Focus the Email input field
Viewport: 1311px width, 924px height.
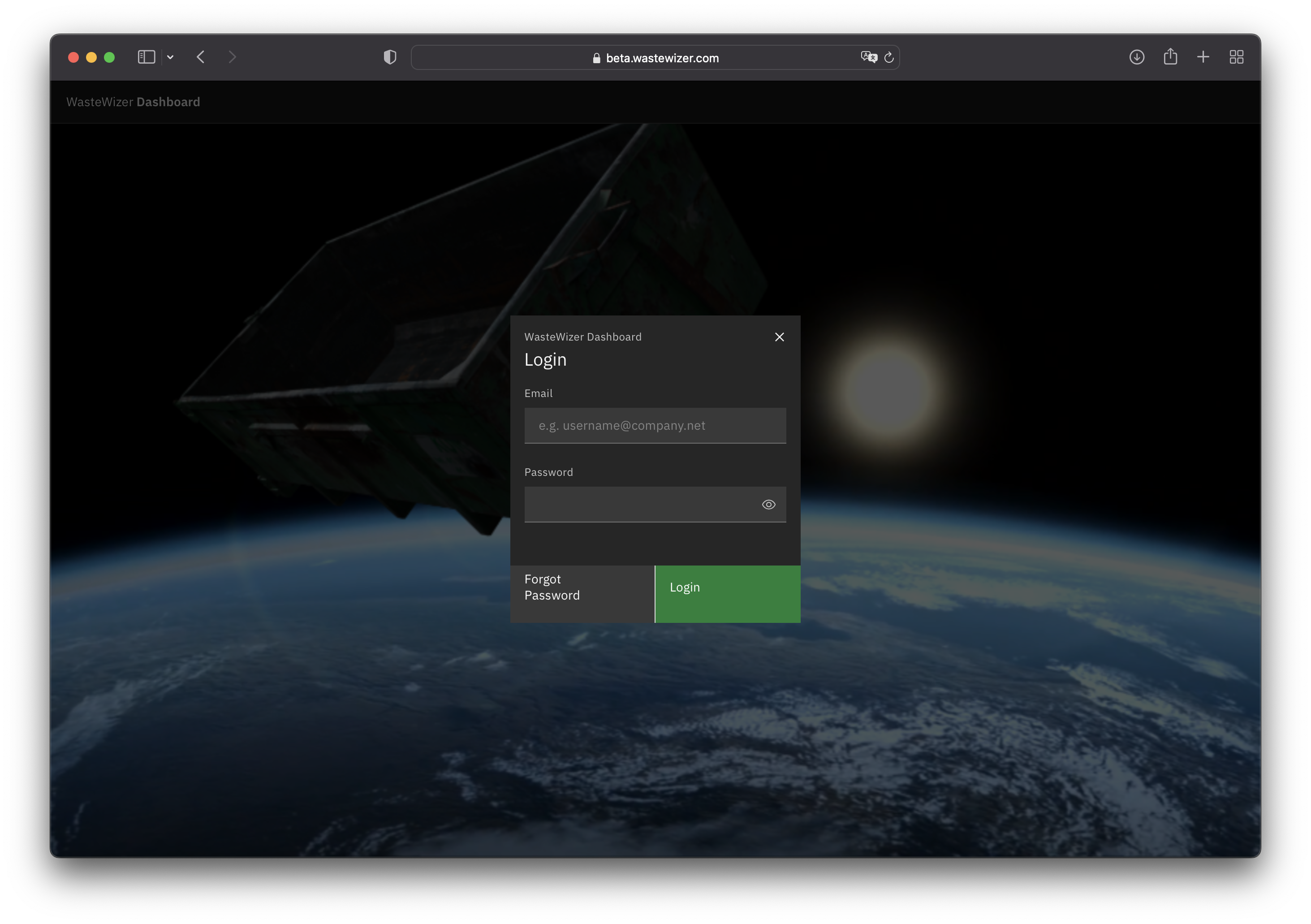pyautogui.click(x=655, y=425)
